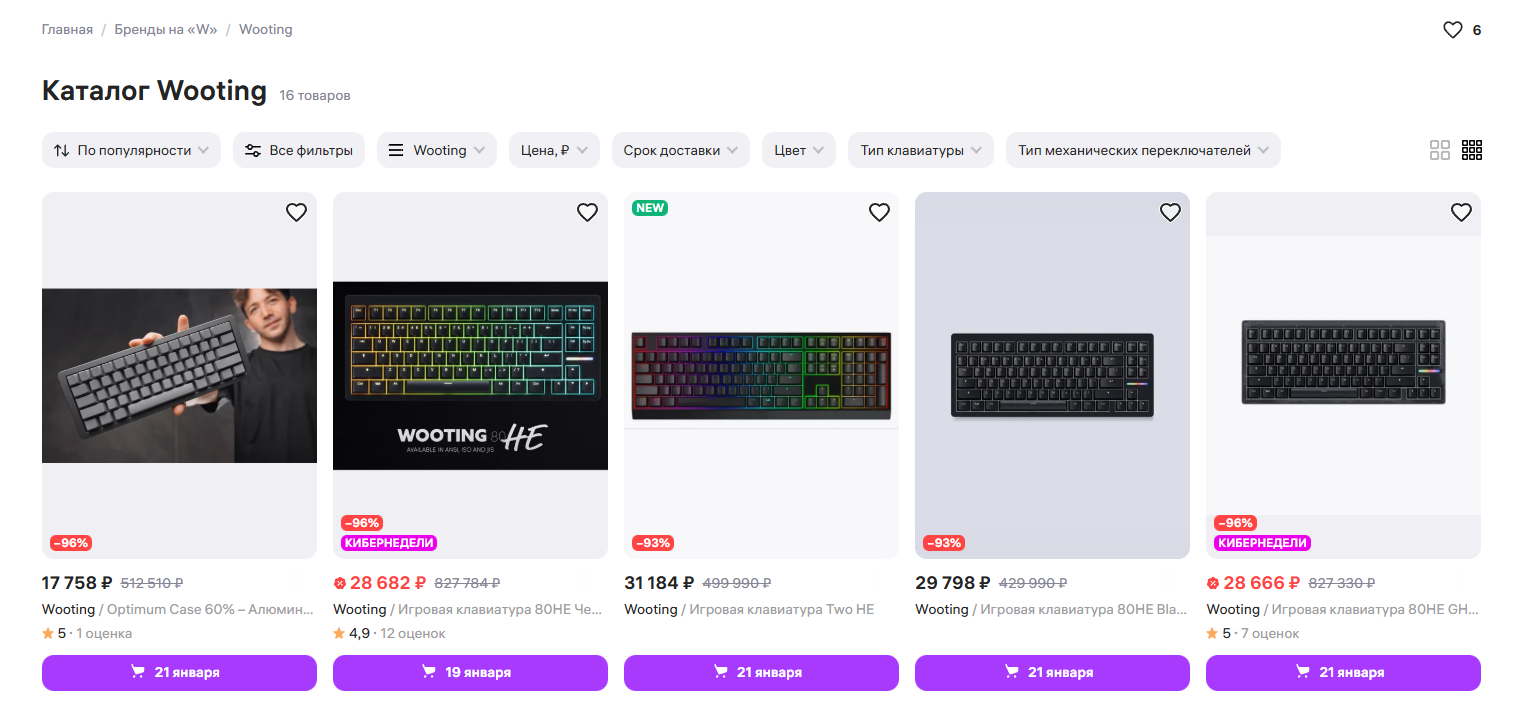Switch to compact grid view icon
Viewport: 1524px width, 714px height.
[x=1472, y=150]
